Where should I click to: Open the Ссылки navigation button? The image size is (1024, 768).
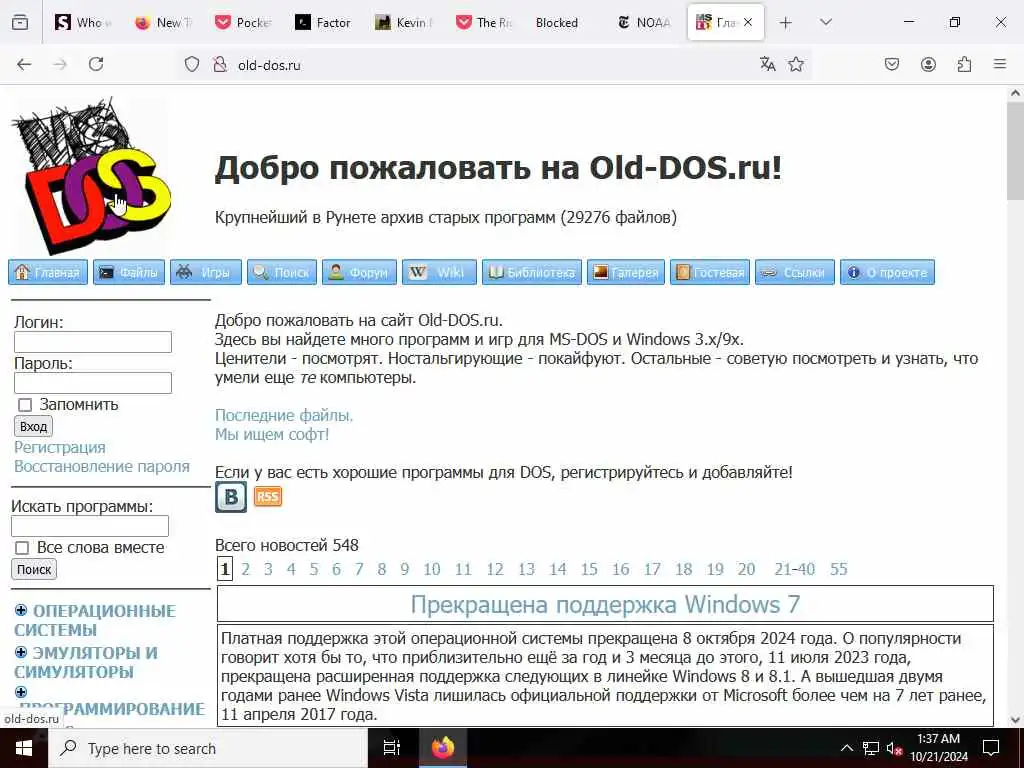(x=795, y=272)
